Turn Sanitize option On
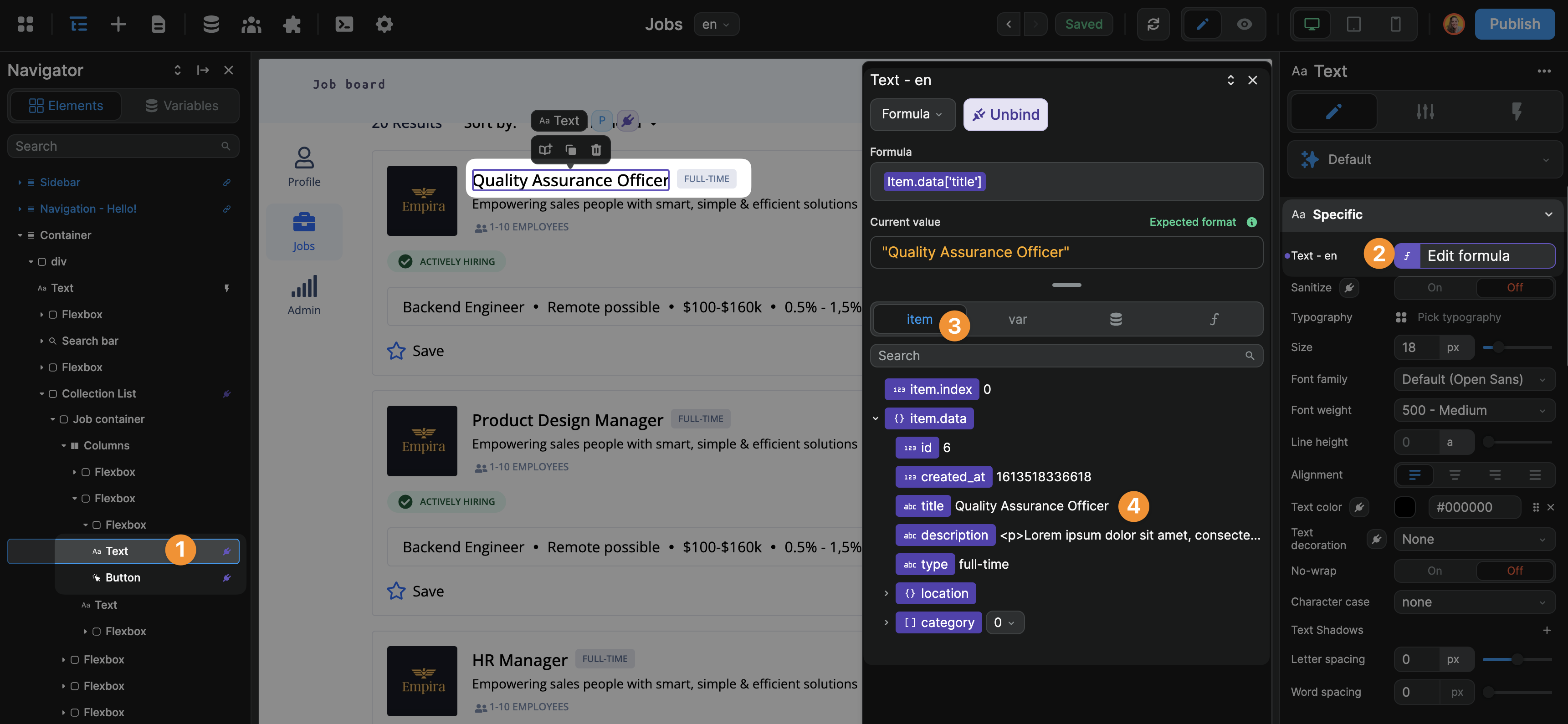 click(x=1434, y=288)
